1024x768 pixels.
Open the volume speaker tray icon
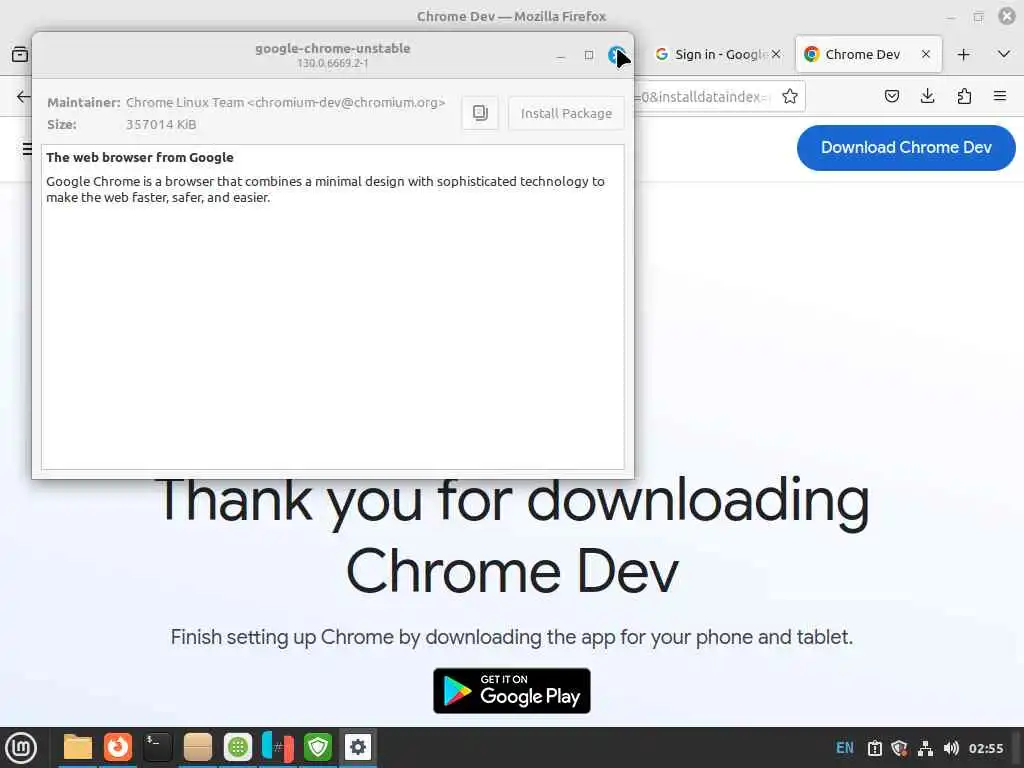951,748
